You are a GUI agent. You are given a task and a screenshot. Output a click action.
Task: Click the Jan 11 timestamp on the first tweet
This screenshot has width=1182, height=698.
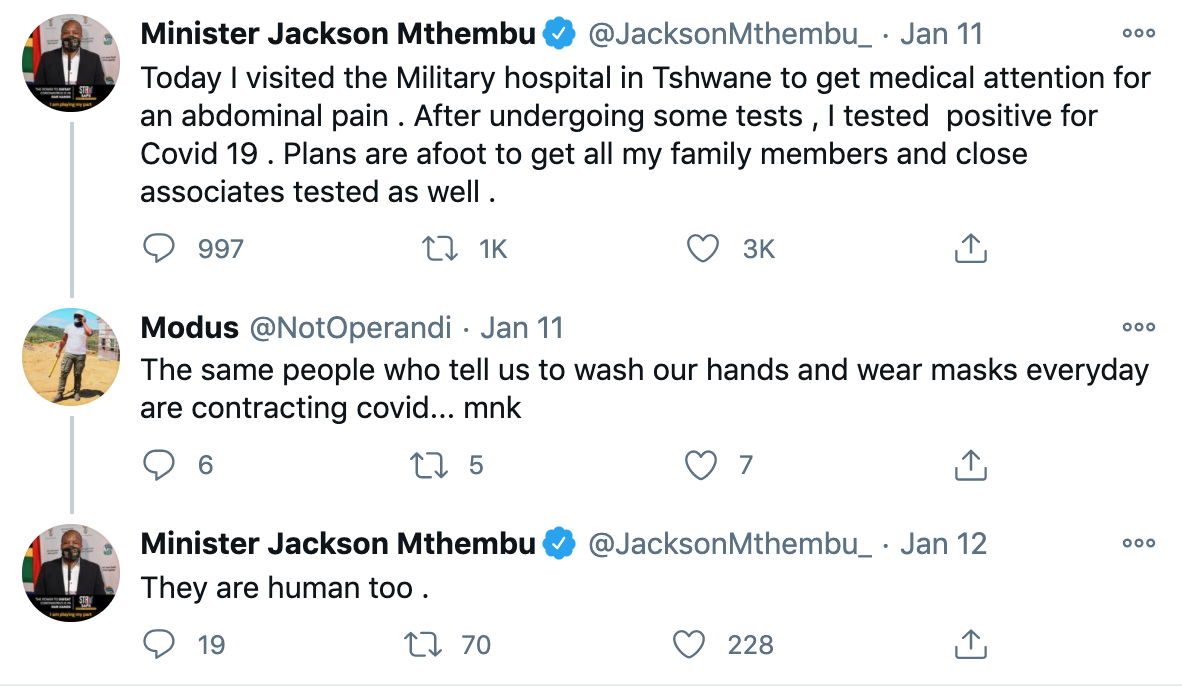coord(941,33)
